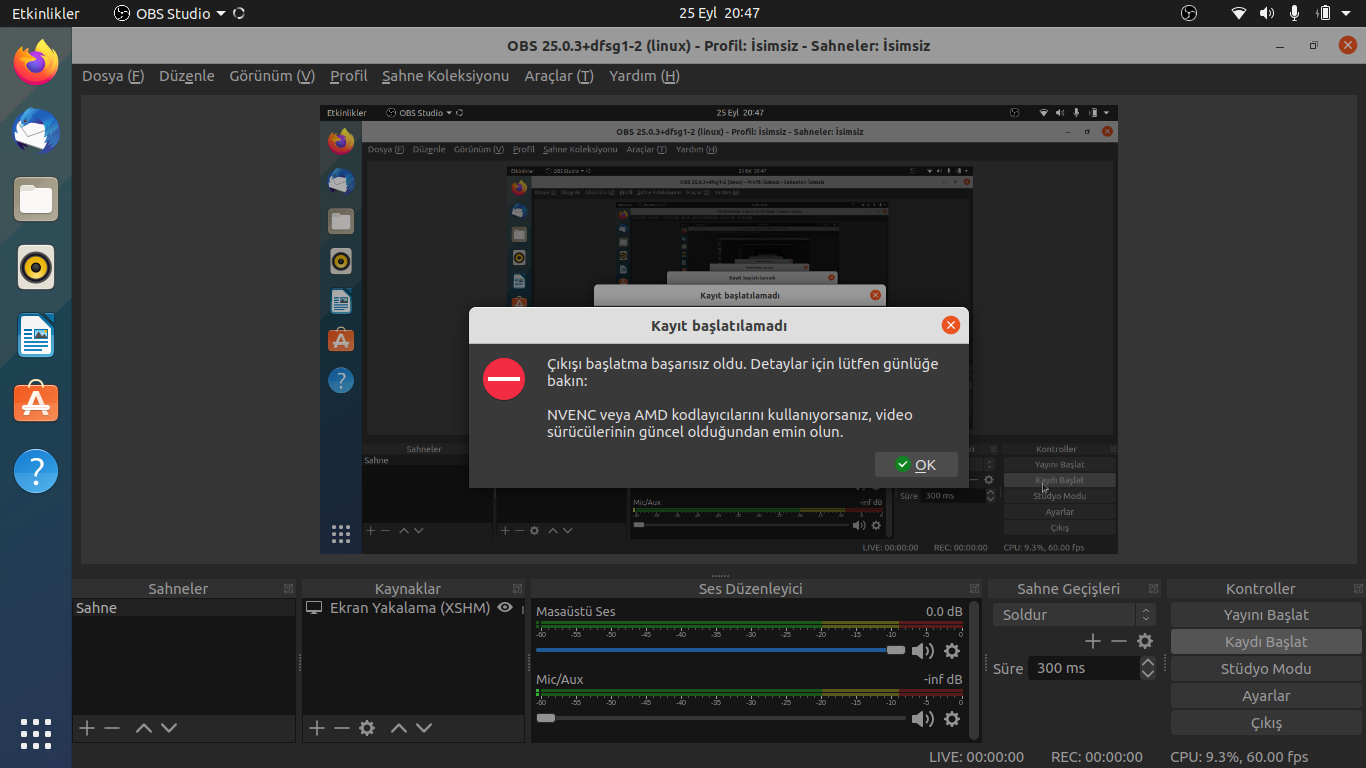Viewport: 1366px width, 768px height.
Task: Open the Dosya menu
Action: (113, 76)
